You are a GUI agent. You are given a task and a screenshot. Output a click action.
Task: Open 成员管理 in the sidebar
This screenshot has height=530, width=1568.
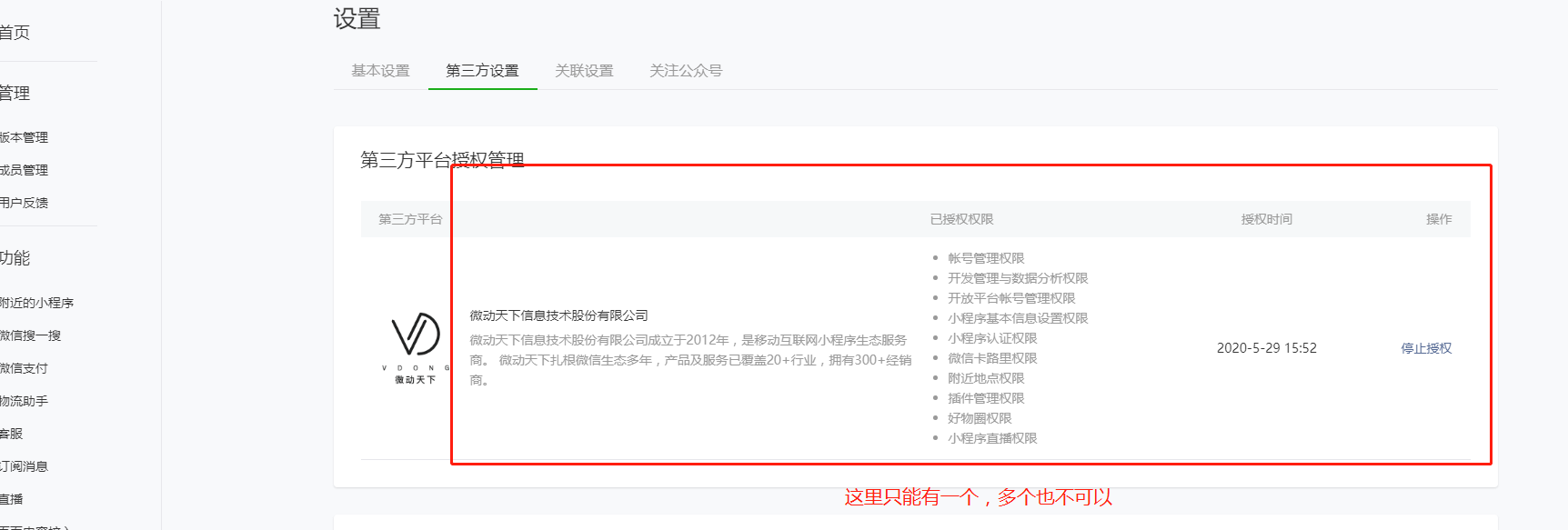pos(24,170)
